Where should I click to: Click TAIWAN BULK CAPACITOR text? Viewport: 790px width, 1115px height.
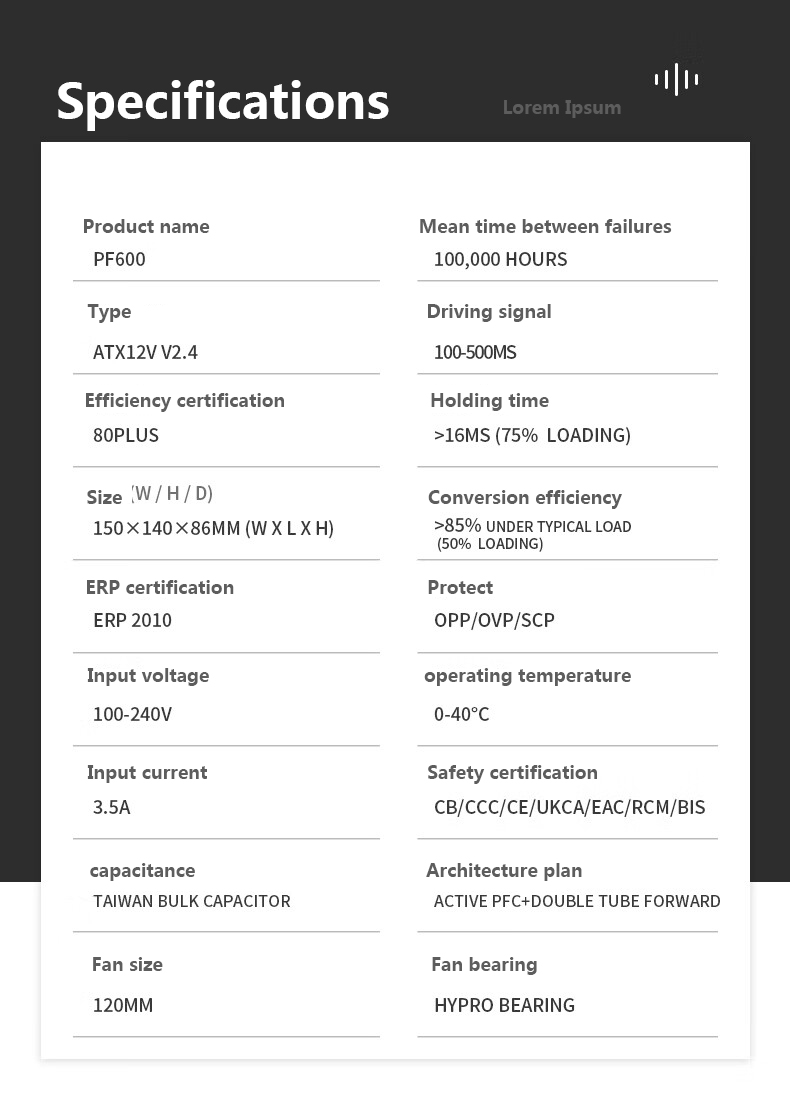point(192,901)
